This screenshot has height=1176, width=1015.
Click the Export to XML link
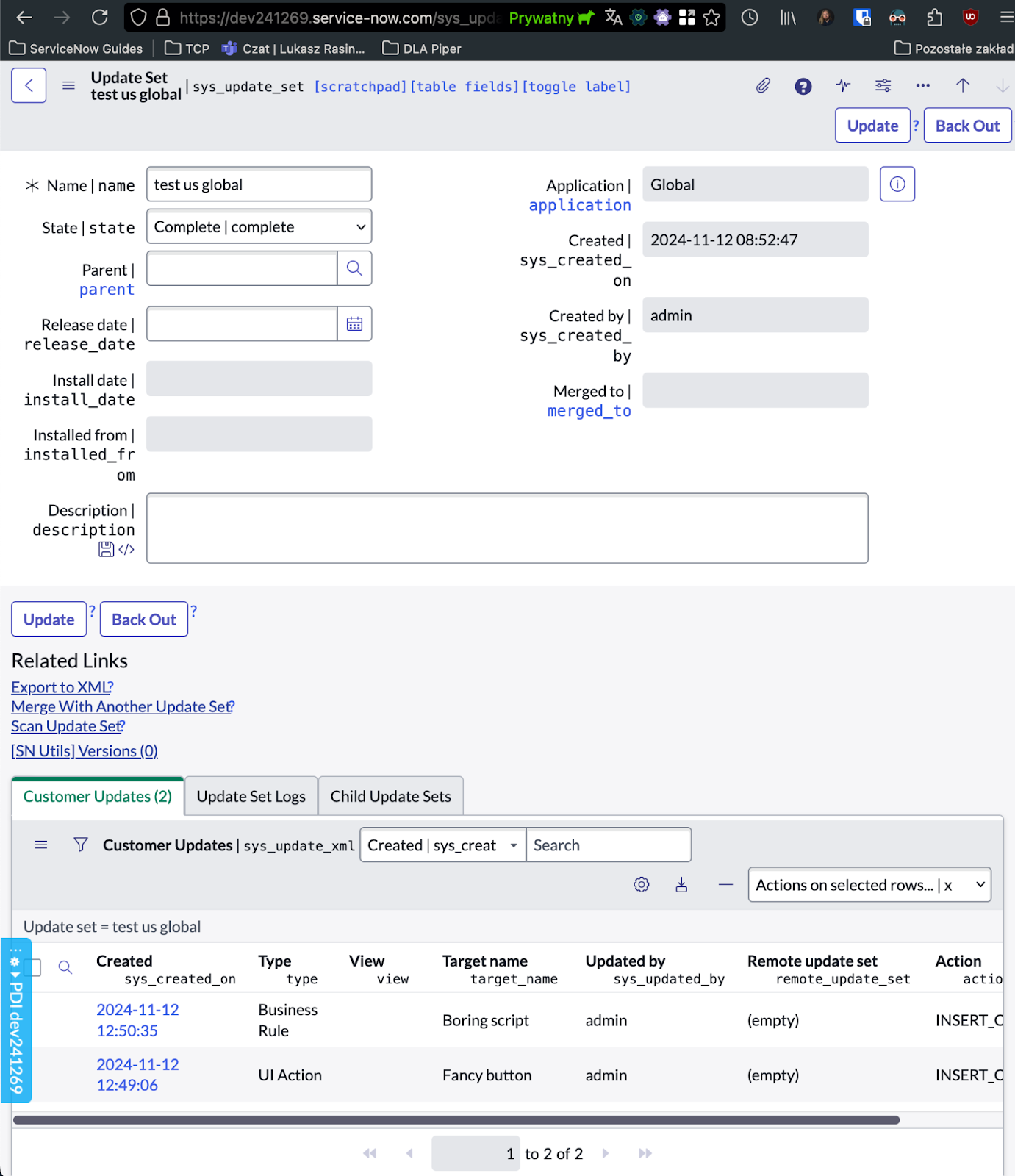pos(60,687)
